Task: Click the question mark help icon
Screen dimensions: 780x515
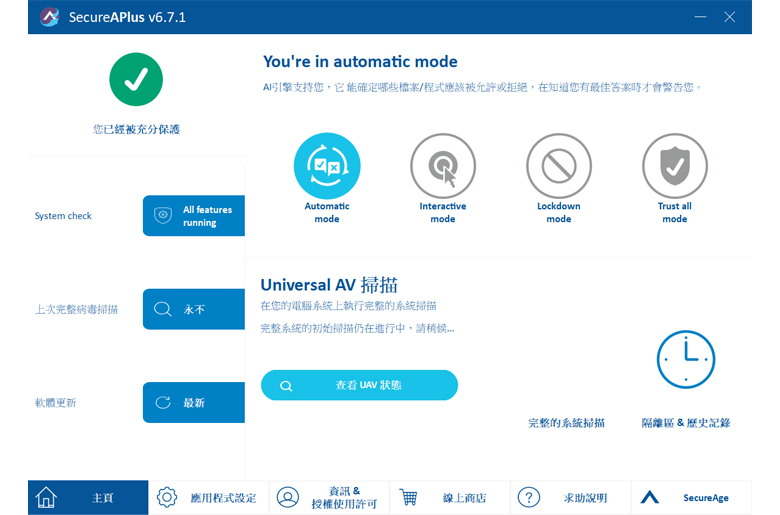Action: (529, 497)
